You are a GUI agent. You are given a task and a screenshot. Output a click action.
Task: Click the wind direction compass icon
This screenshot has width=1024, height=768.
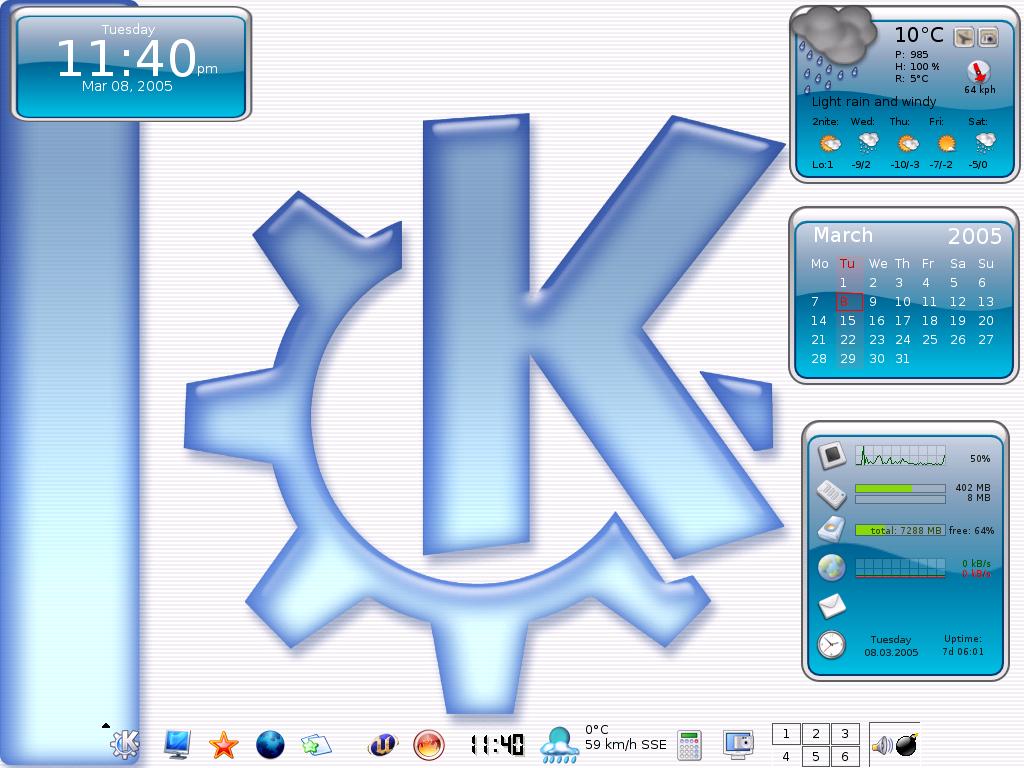pyautogui.click(x=978, y=71)
